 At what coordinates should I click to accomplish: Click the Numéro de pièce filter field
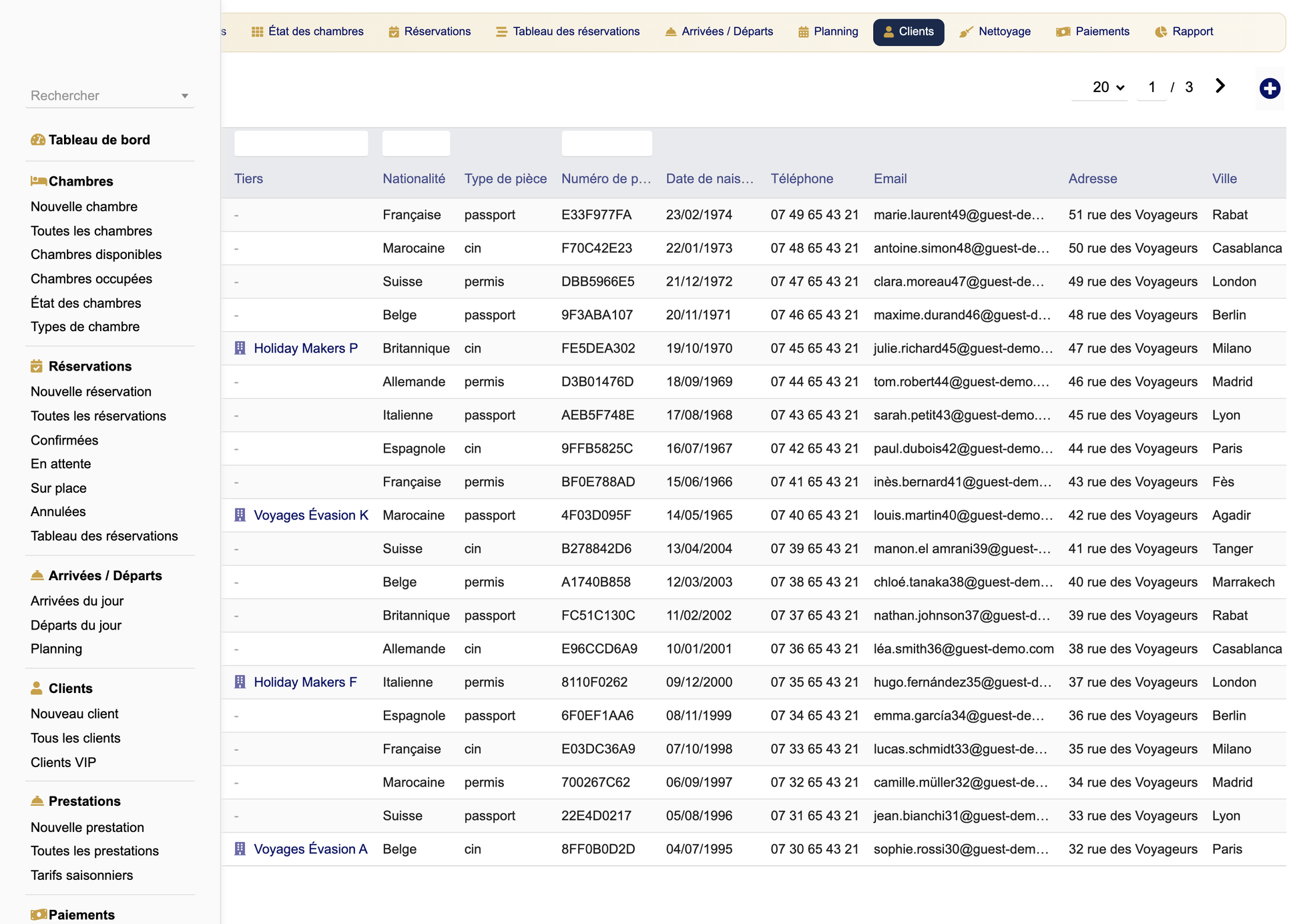607,144
